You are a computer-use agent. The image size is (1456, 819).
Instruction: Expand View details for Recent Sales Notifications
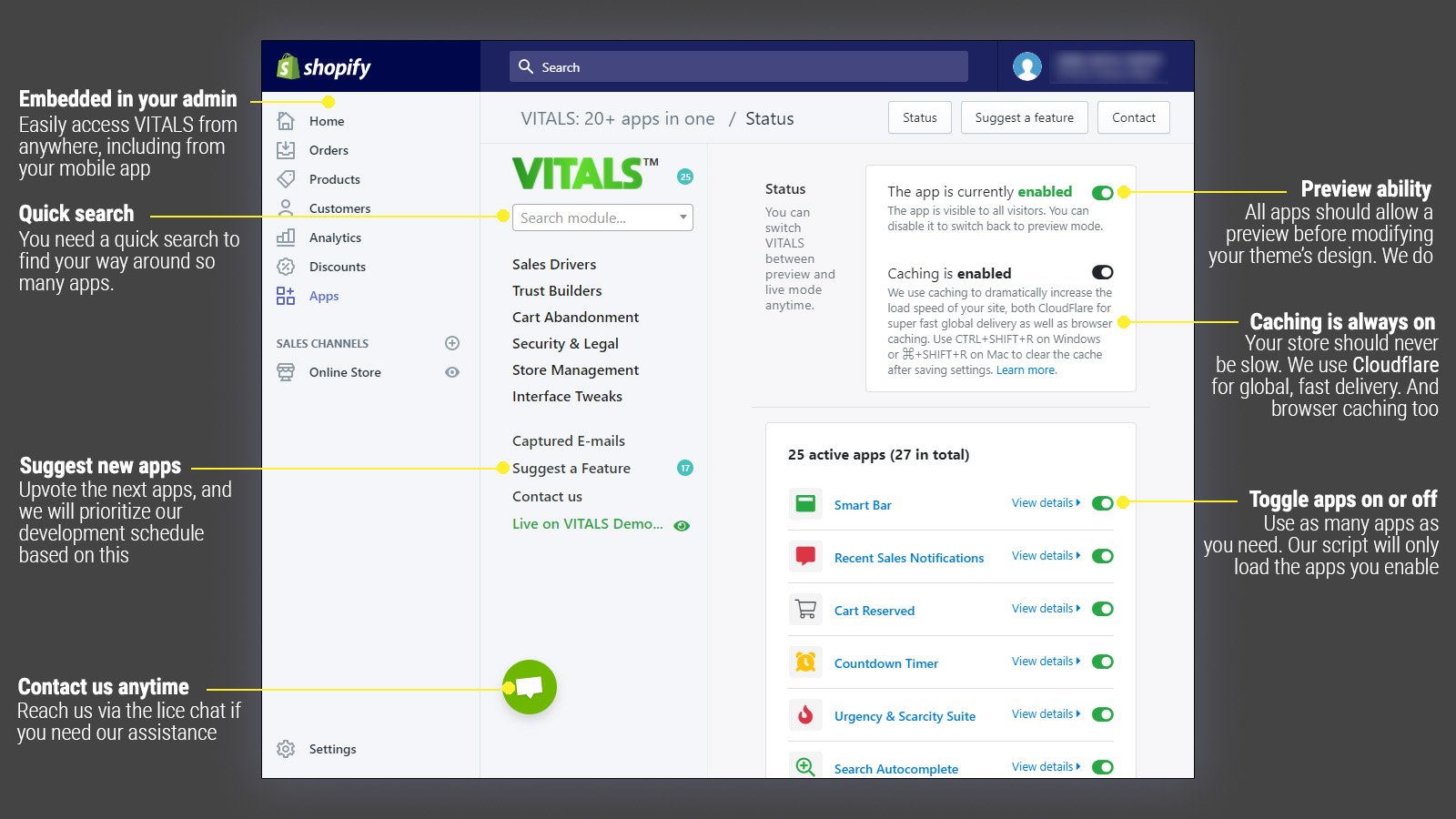pyautogui.click(x=1046, y=555)
